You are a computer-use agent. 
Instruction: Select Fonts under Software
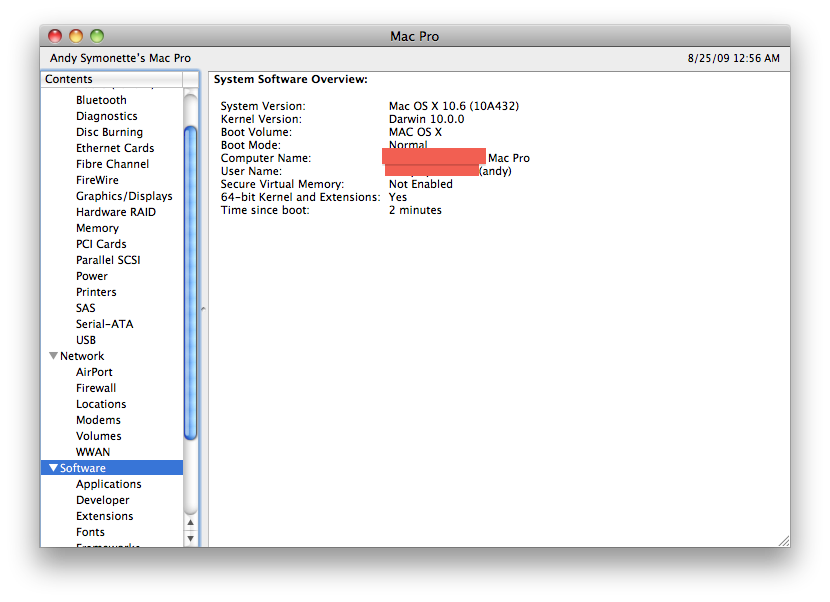[90, 532]
